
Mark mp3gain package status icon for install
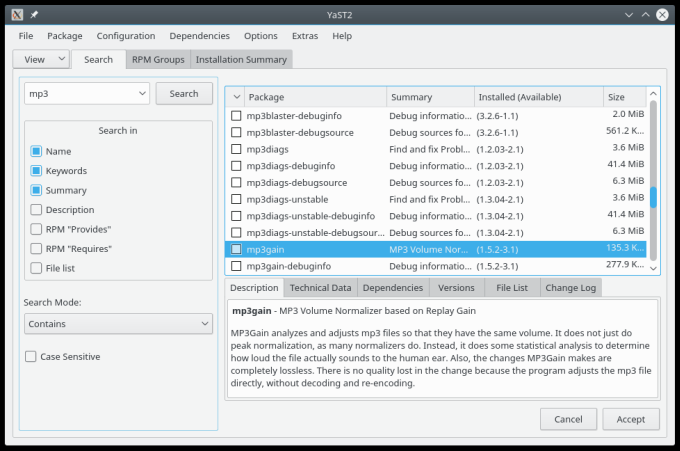point(237,249)
